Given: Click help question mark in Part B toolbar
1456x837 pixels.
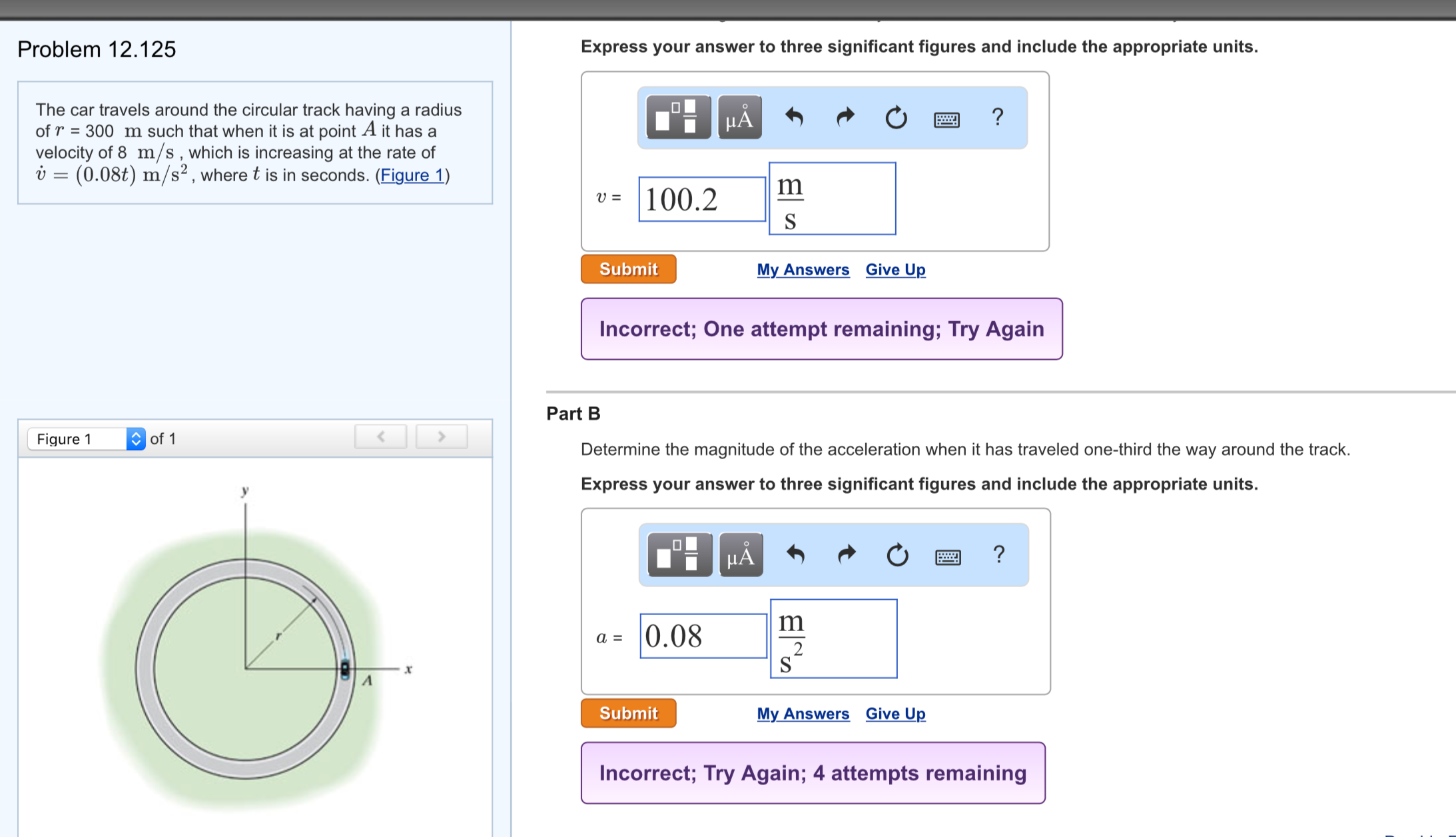Looking at the screenshot, I should pos(998,554).
